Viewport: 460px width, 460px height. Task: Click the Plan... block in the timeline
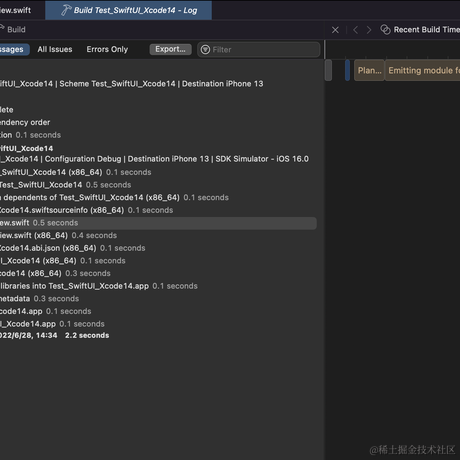pyautogui.click(x=369, y=70)
